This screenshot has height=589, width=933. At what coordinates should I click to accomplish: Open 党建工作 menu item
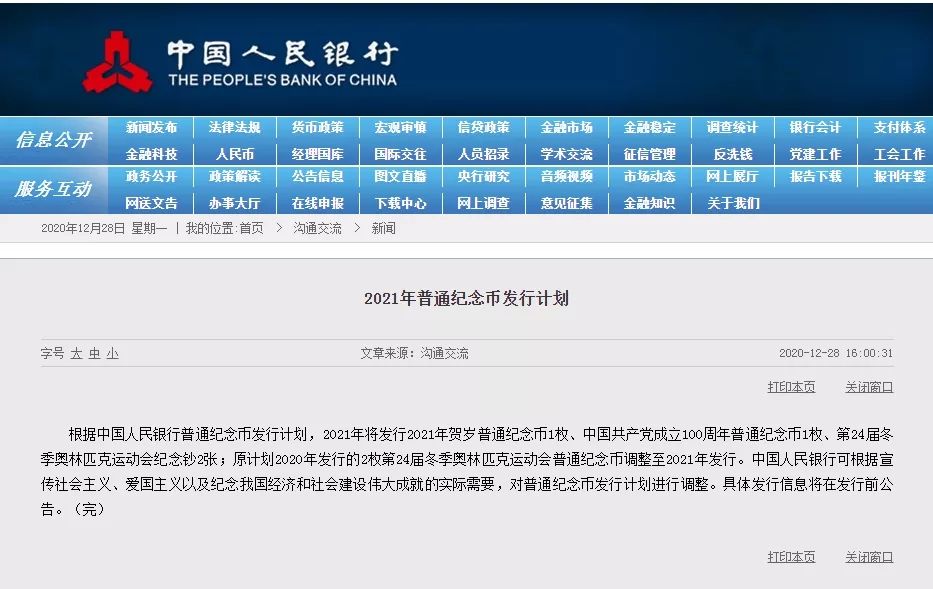(816, 154)
